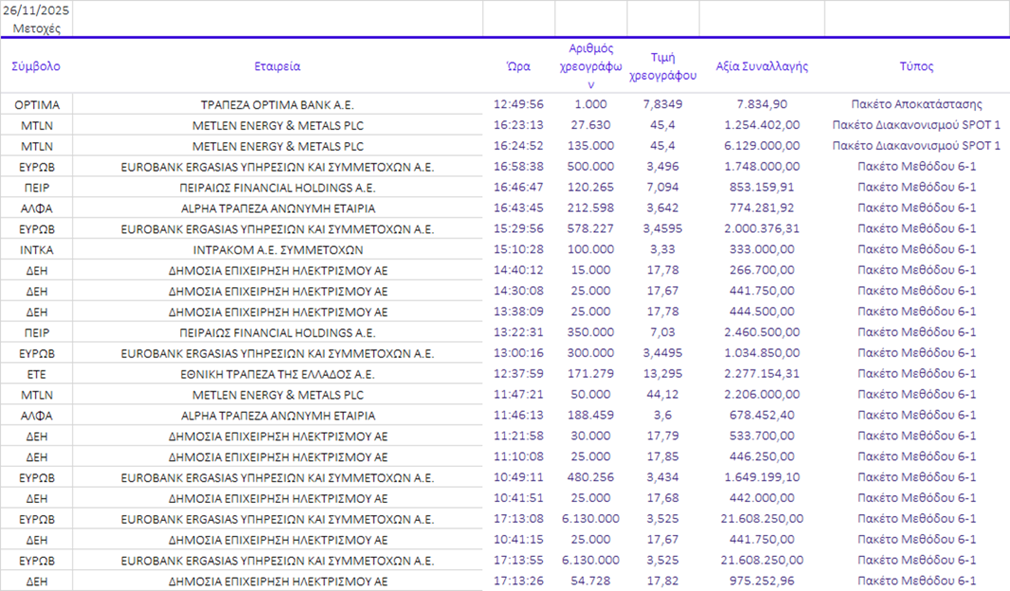The image size is (1010, 591).
Task: Click ΕΘΝΙΚΗ ΤΡΑΠΕΖΑ ΤΗΣ ΕΛΛΑΔΟΣ Α.Ε. cell
Action: pyautogui.click(x=277, y=374)
